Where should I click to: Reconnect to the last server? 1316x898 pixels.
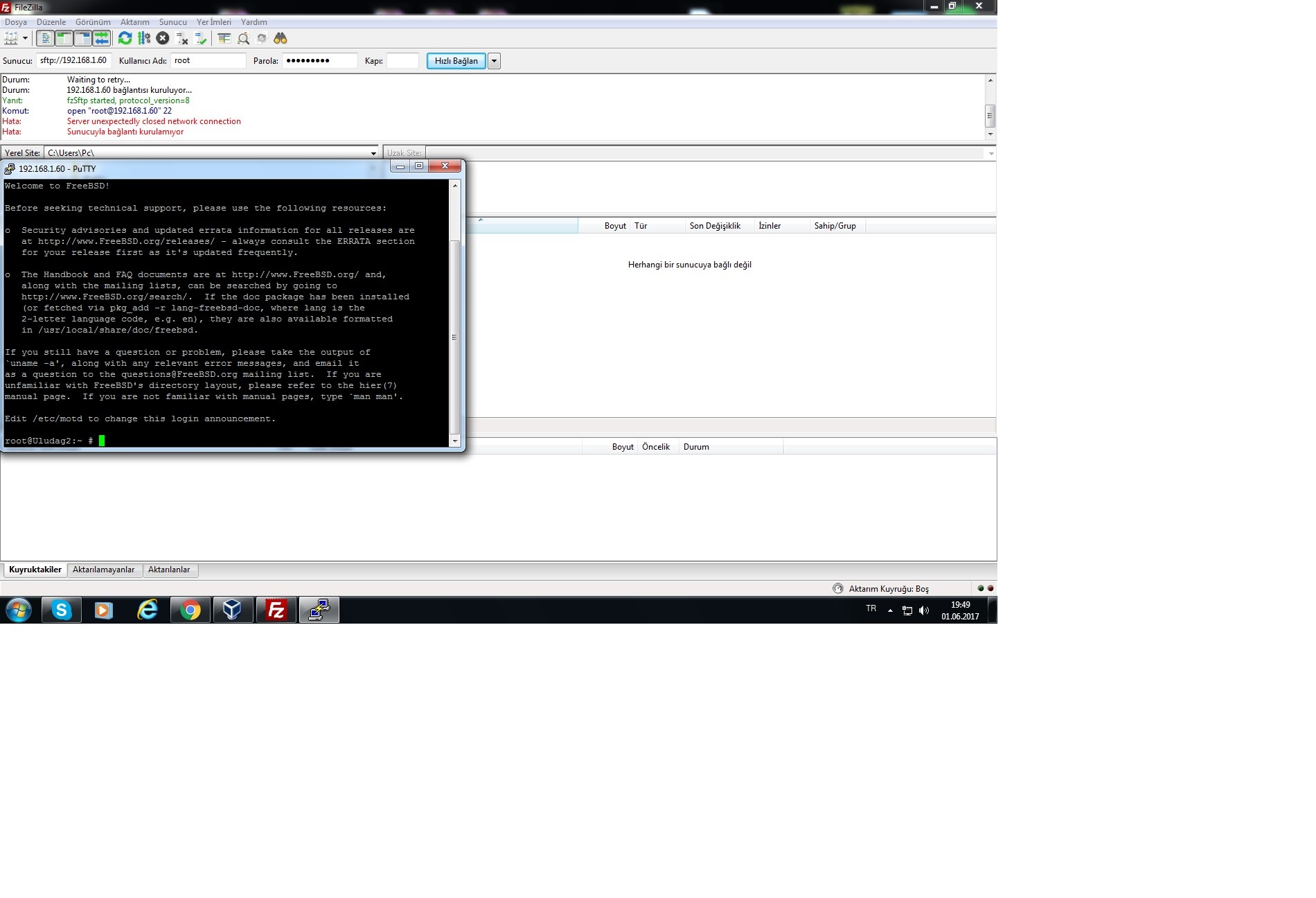[201, 39]
